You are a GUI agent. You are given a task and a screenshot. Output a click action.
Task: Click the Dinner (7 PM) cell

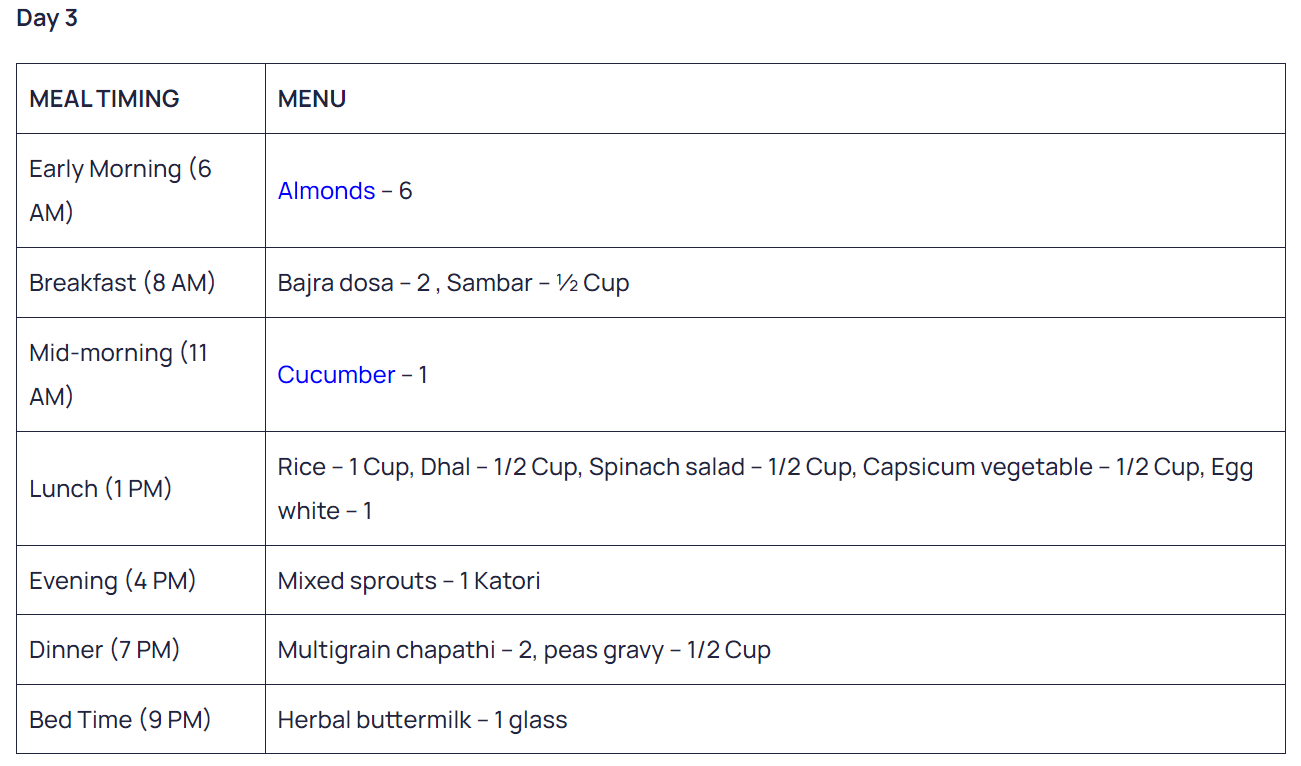click(141, 650)
